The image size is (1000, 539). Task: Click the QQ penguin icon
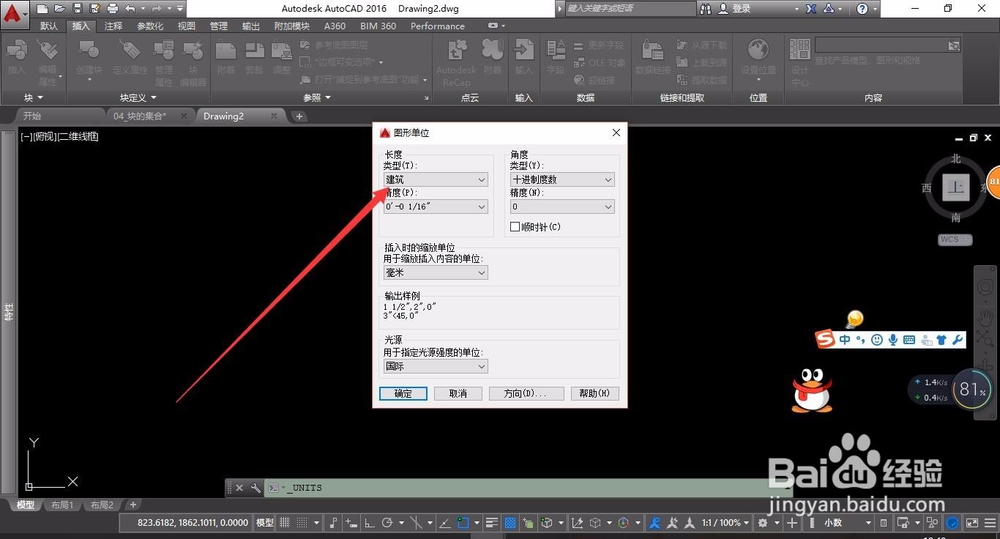coord(811,390)
